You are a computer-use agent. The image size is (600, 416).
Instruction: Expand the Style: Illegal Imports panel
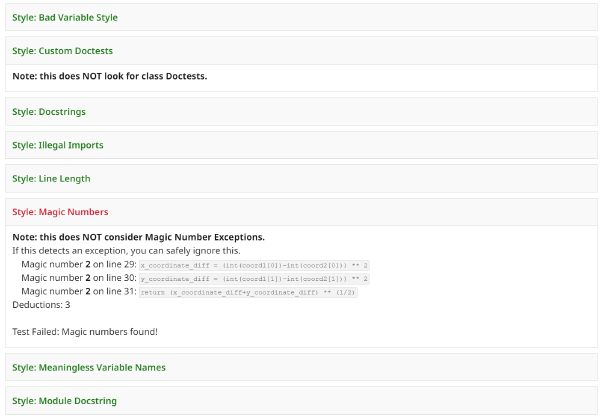[x=57, y=145]
